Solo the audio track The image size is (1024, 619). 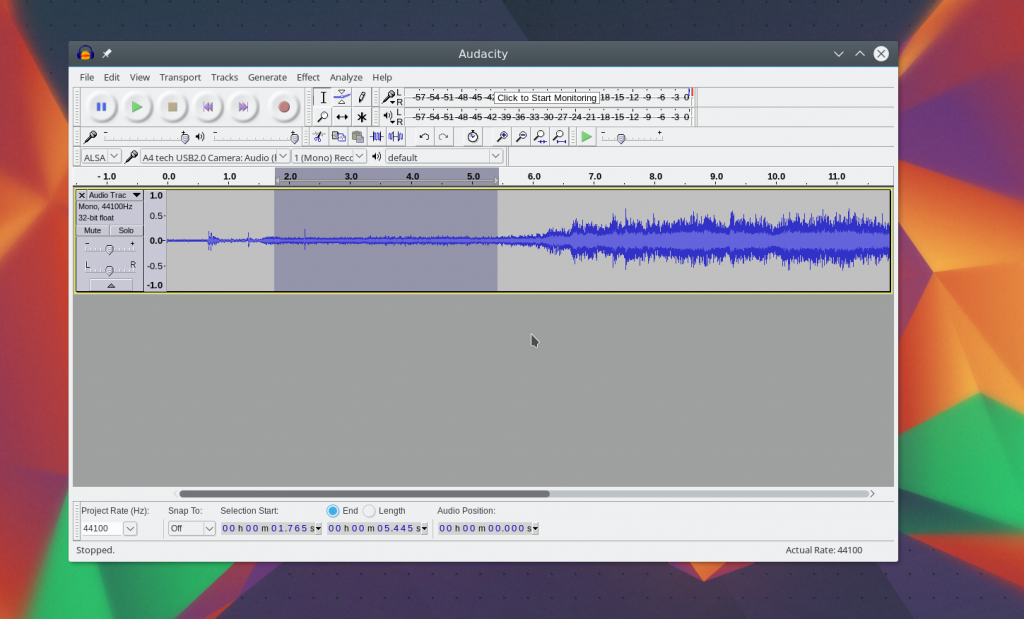125,230
